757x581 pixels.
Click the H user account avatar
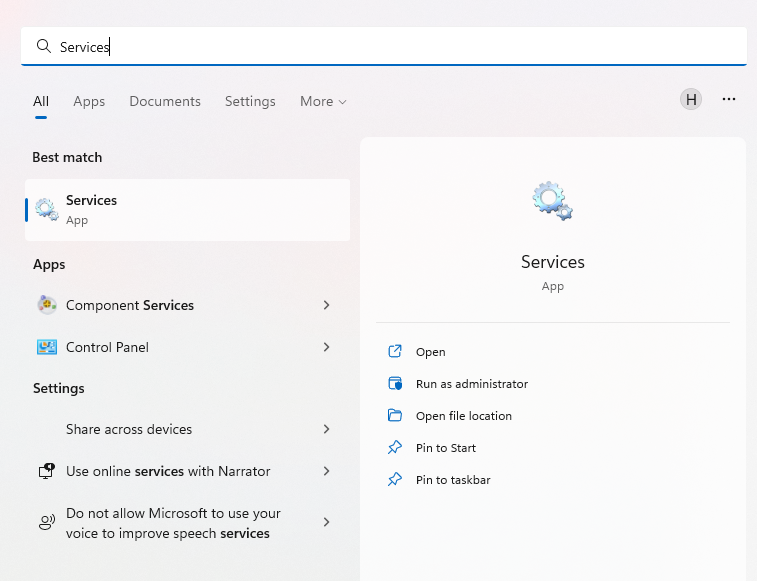(691, 99)
